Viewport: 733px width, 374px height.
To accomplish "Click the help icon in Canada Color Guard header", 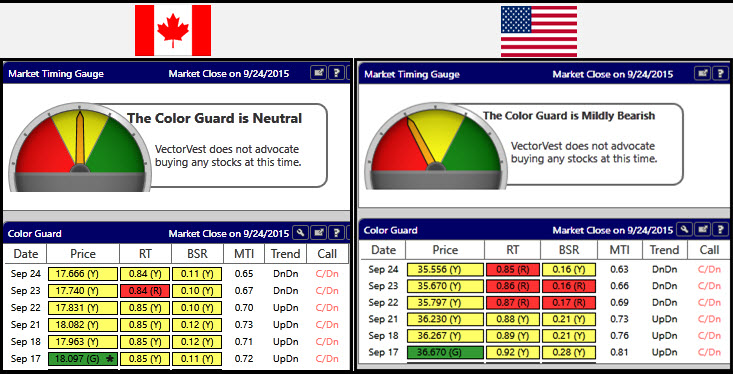I will click(336, 232).
